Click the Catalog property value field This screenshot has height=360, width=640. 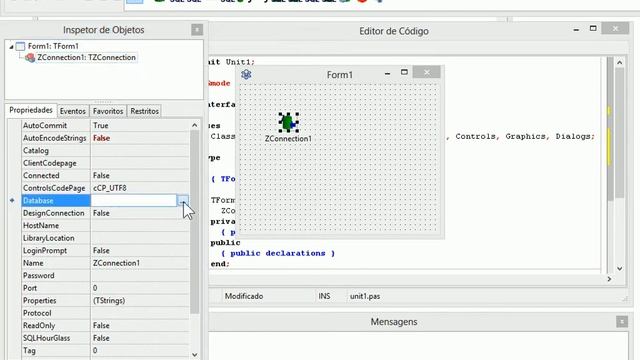140,151
